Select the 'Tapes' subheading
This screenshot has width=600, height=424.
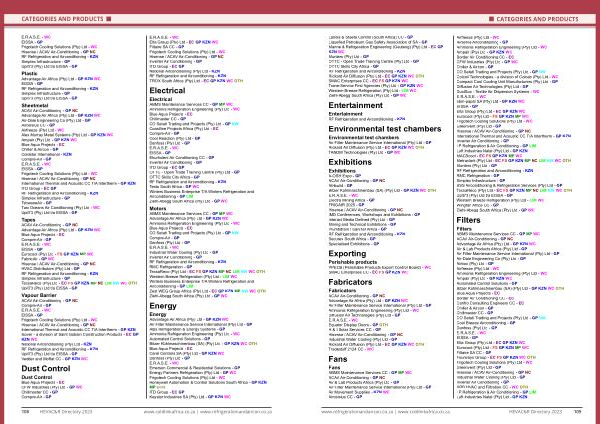pyautogui.click(x=28, y=220)
